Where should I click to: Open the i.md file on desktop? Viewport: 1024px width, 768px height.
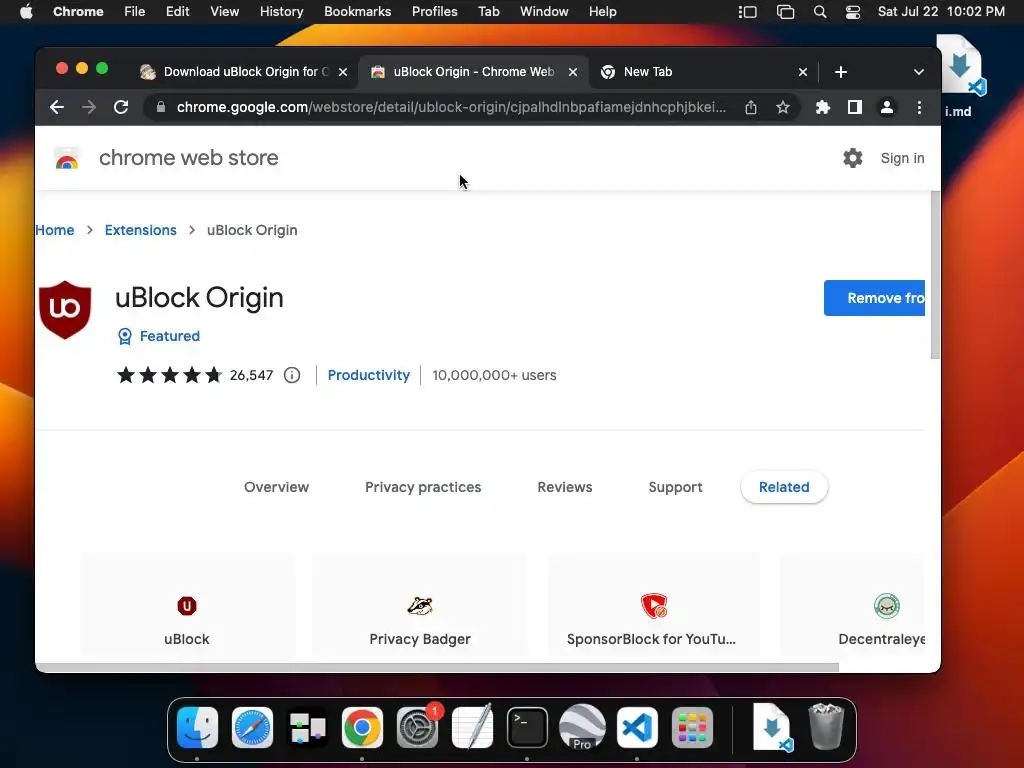pyautogui.click(x=958, y=76)
